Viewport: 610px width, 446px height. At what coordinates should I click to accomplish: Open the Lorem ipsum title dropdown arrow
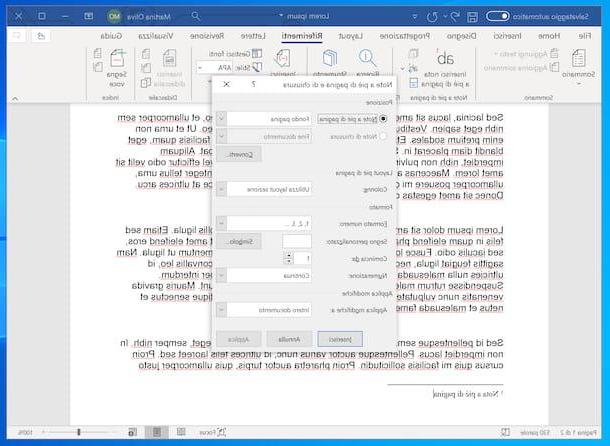281,16
